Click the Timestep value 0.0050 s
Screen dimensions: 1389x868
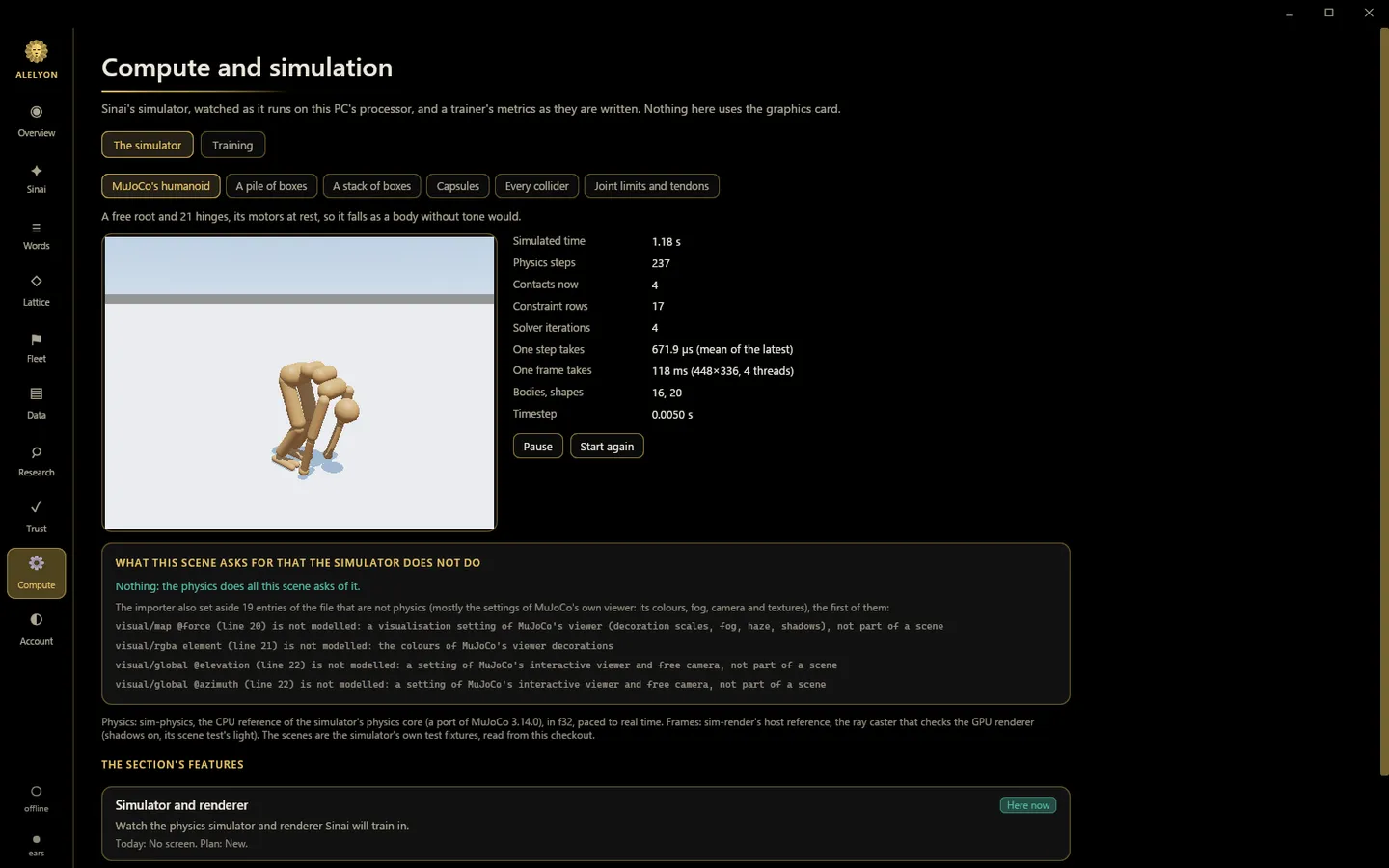672,415
